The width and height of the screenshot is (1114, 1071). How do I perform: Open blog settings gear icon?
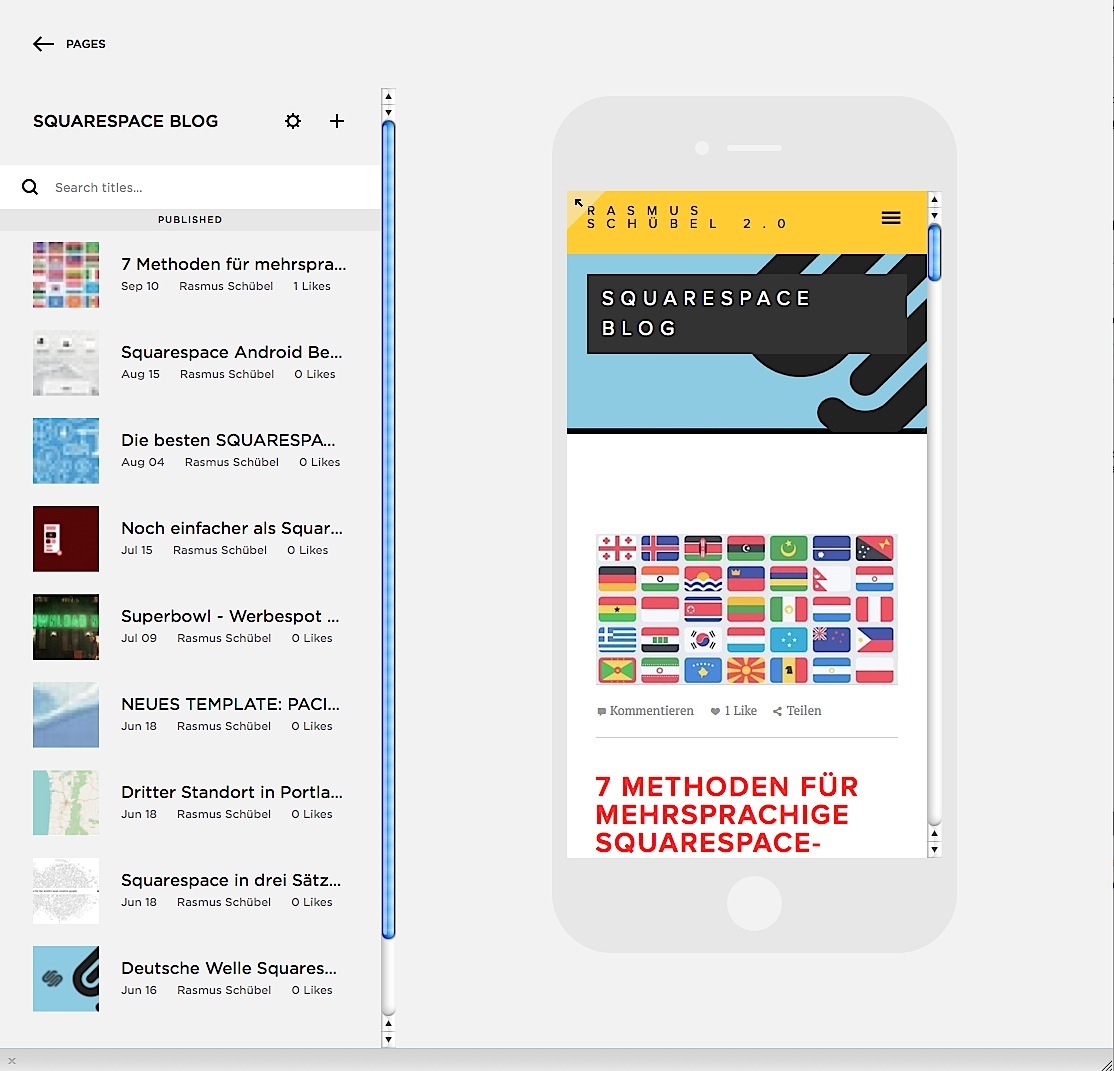[x=293, y=121]
